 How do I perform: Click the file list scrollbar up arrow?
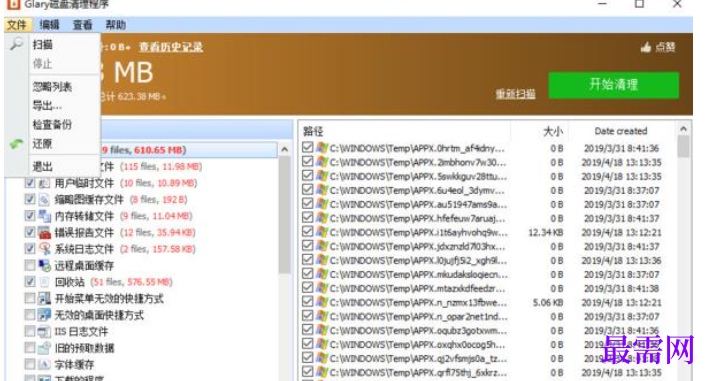click(x=683, y=129)
